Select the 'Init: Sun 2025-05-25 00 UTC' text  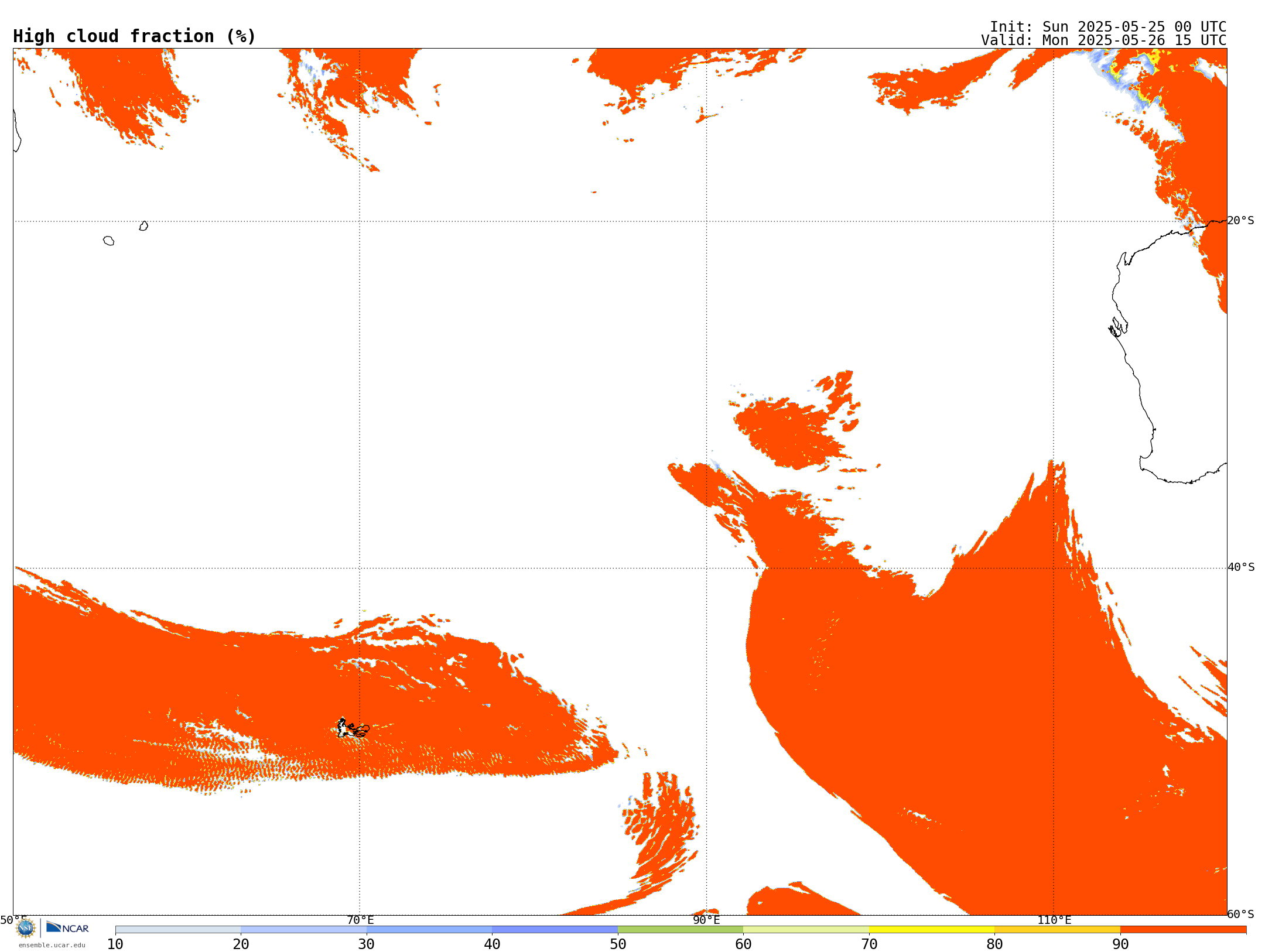[1108, 27]
